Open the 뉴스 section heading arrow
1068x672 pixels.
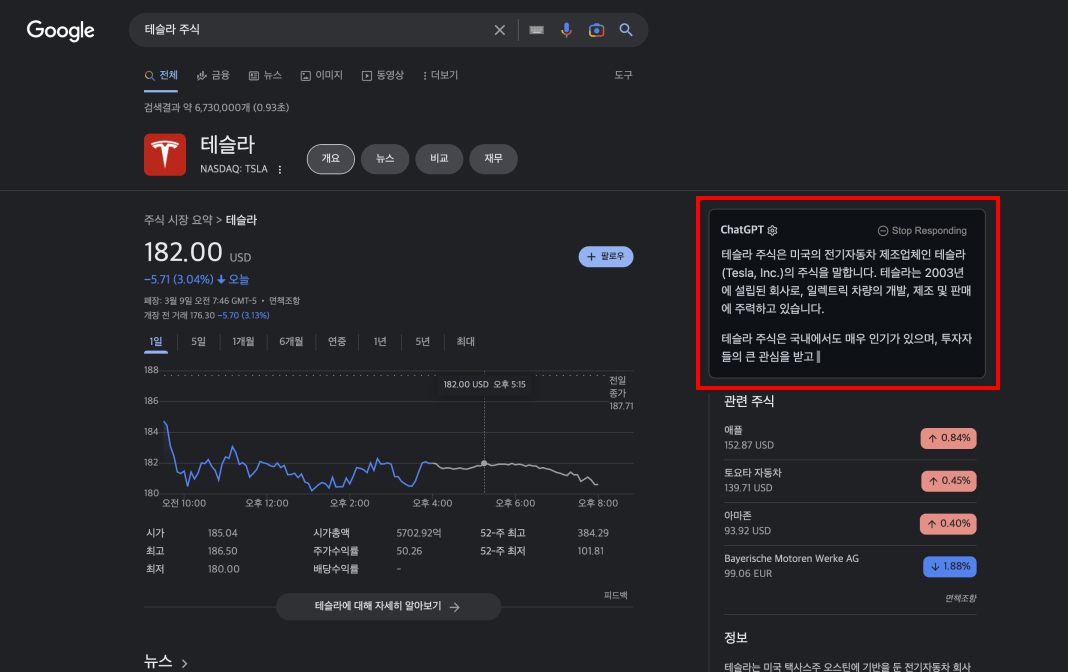[185, 663]
